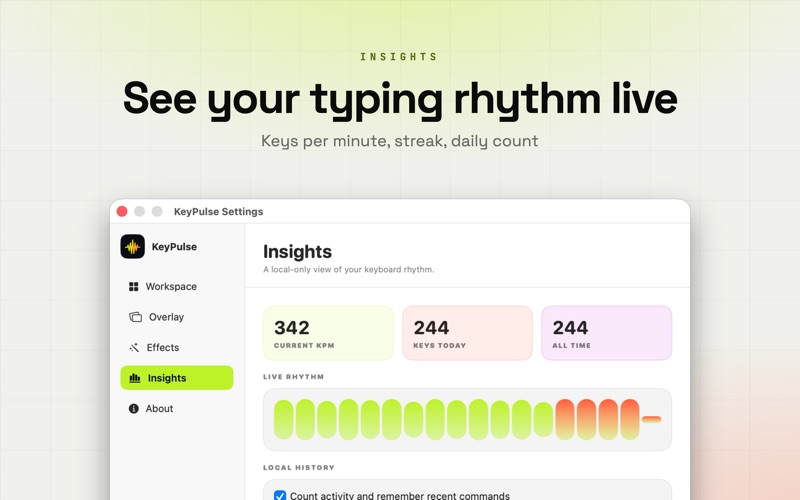The width and height of the screenshot is (800, 500).
Task: Click the KEYS TODAY caption
Action: tap(439, 345)
